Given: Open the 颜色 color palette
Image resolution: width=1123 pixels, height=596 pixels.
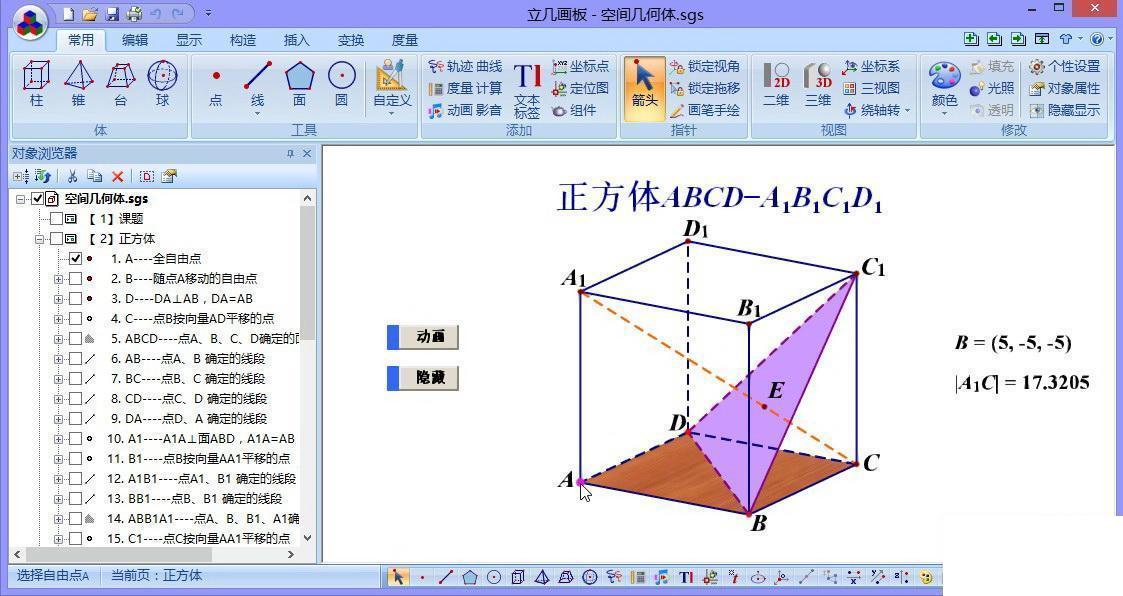Looking at the screenshot, I should [945, 89].
